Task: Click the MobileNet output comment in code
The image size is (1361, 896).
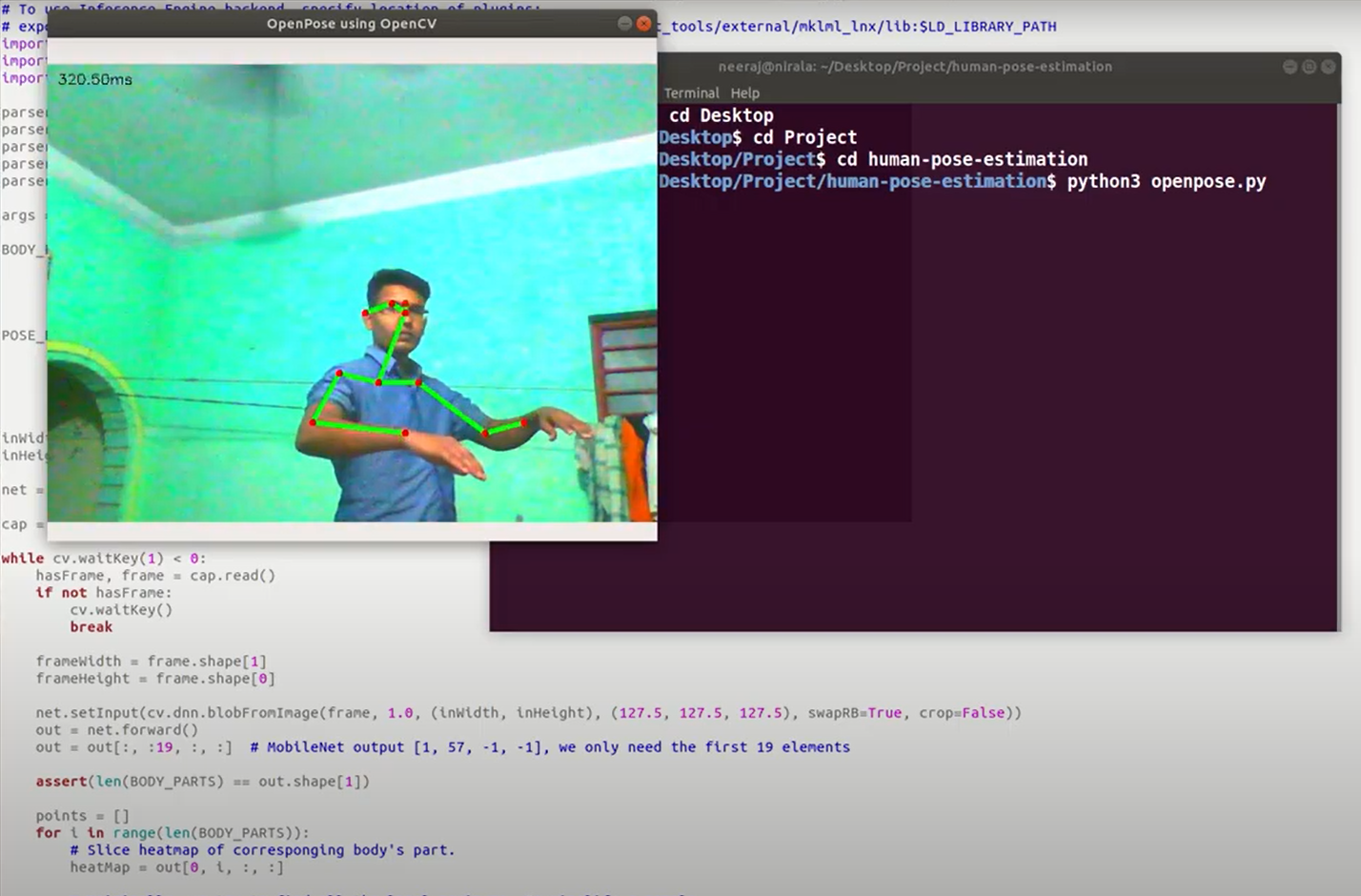Action: pyautogui.click(x=550, y=747)
